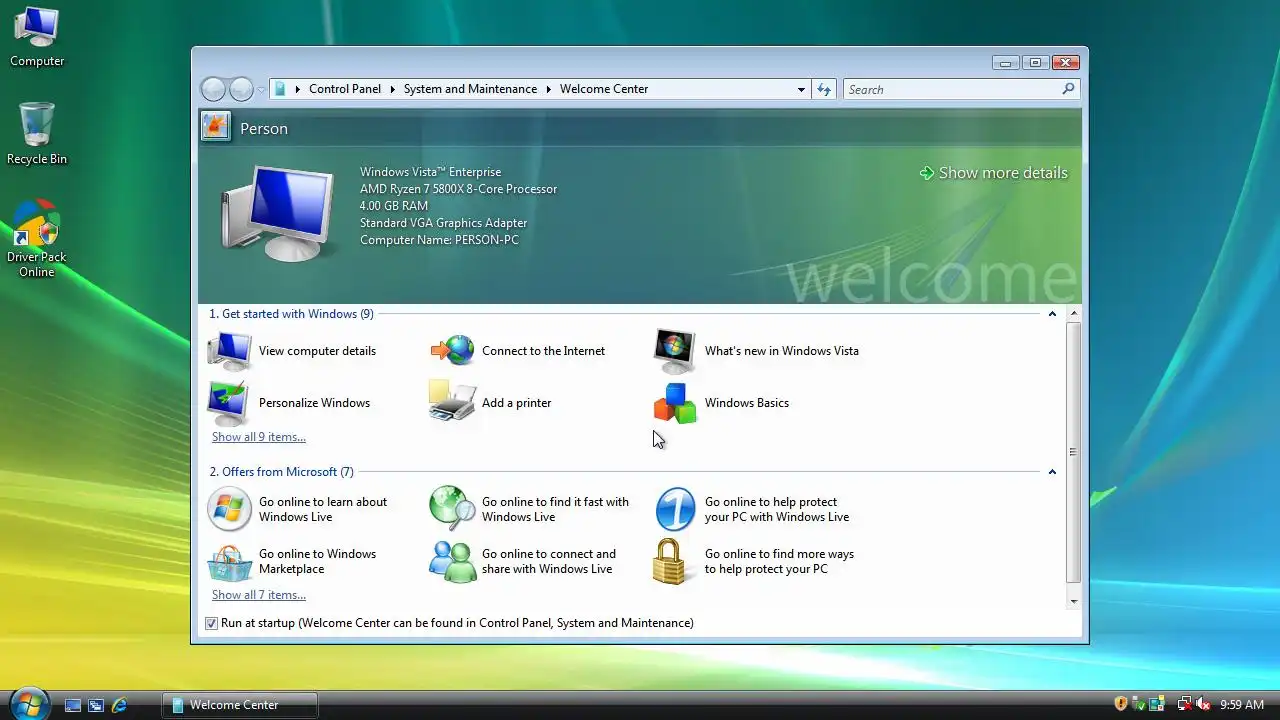Image resolution: width=1280 pixels, height=720 pixels.
Task: Click '4.00 GB RAM' text
Action: (x=394, y=206)
